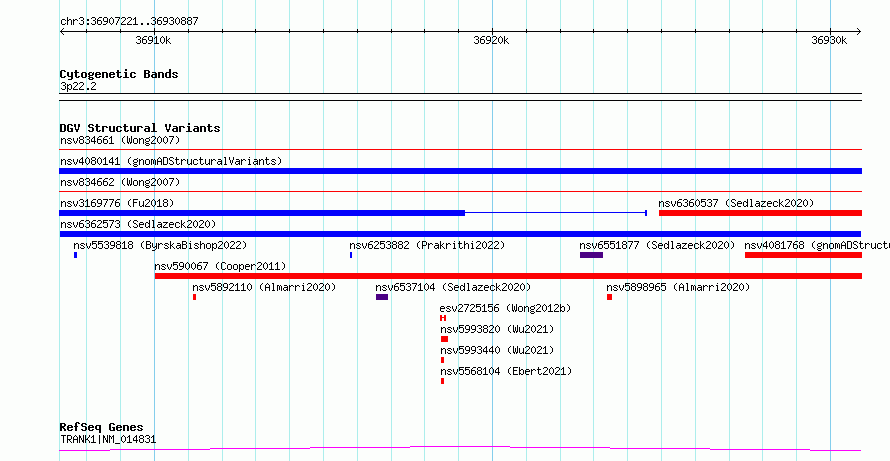Viewport: 890px width, 461px height.
Task: Click the nsv5993440 (Wu2021) red marker
Action: pos(443,360)
